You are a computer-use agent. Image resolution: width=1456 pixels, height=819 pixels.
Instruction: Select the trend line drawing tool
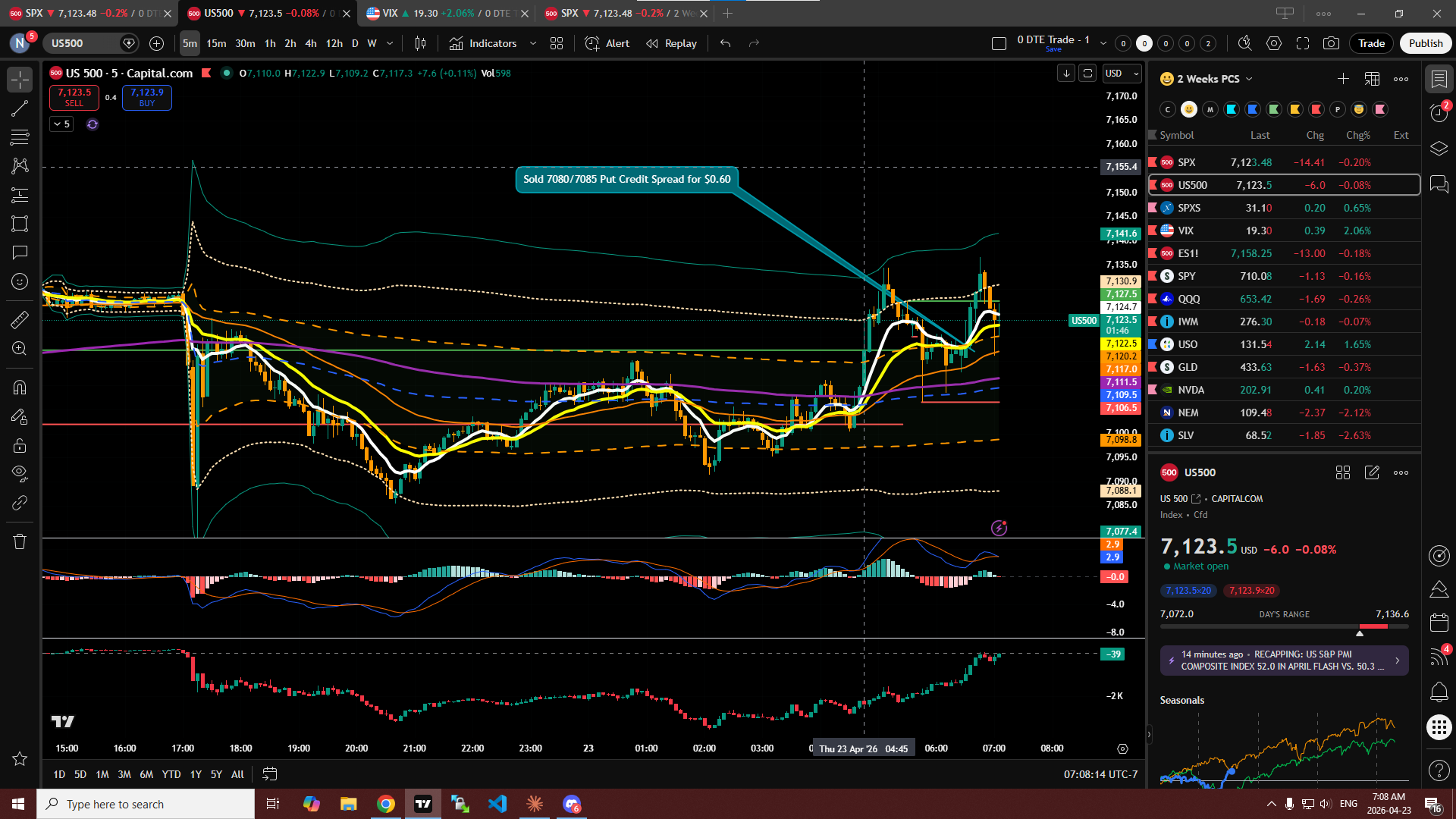(x=20, y=108)
